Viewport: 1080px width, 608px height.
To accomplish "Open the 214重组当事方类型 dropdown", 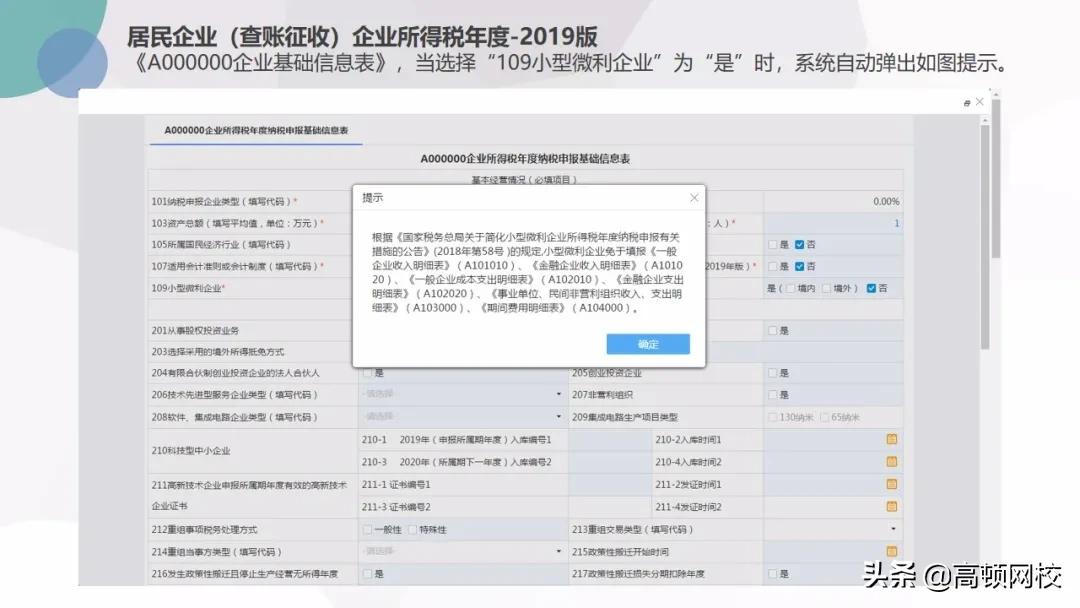I will [x=460, y=551].
